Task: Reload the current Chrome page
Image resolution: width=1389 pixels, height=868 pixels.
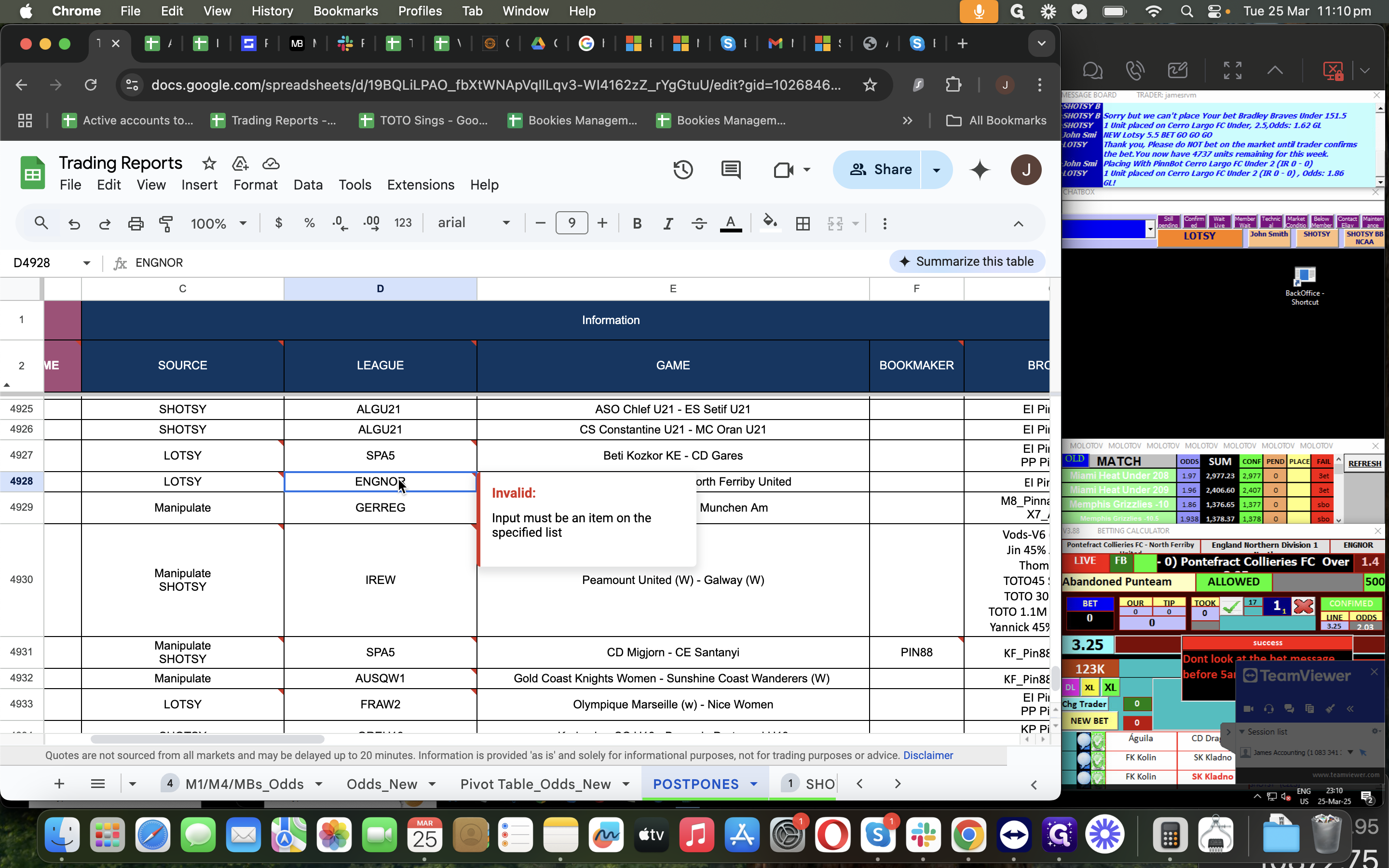Action: 91,85
